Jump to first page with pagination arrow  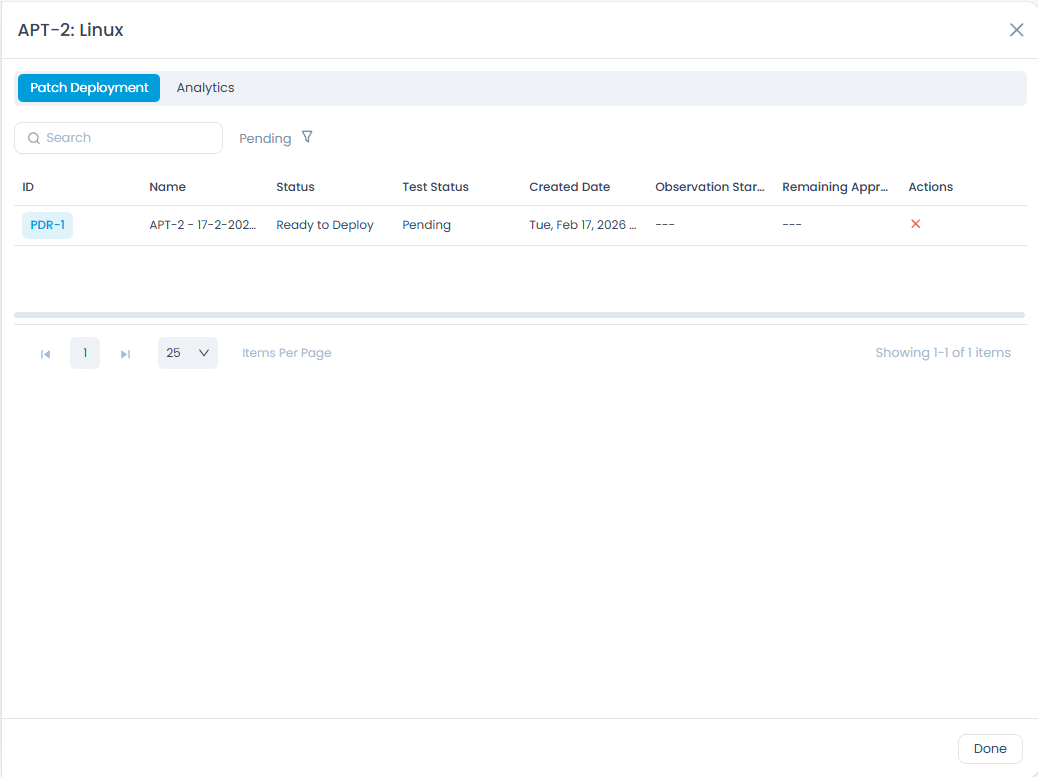point(45,353)
